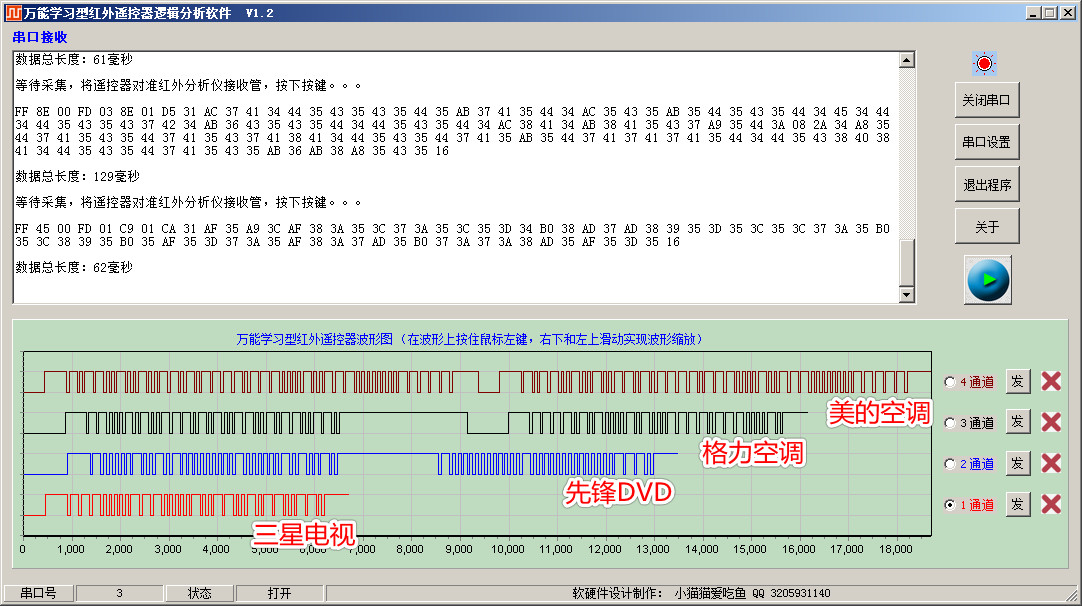Click the 退出程序 exit button
Image resolution: width=1082 pixels, height=606 pixels.
click(x=987, y=185)
